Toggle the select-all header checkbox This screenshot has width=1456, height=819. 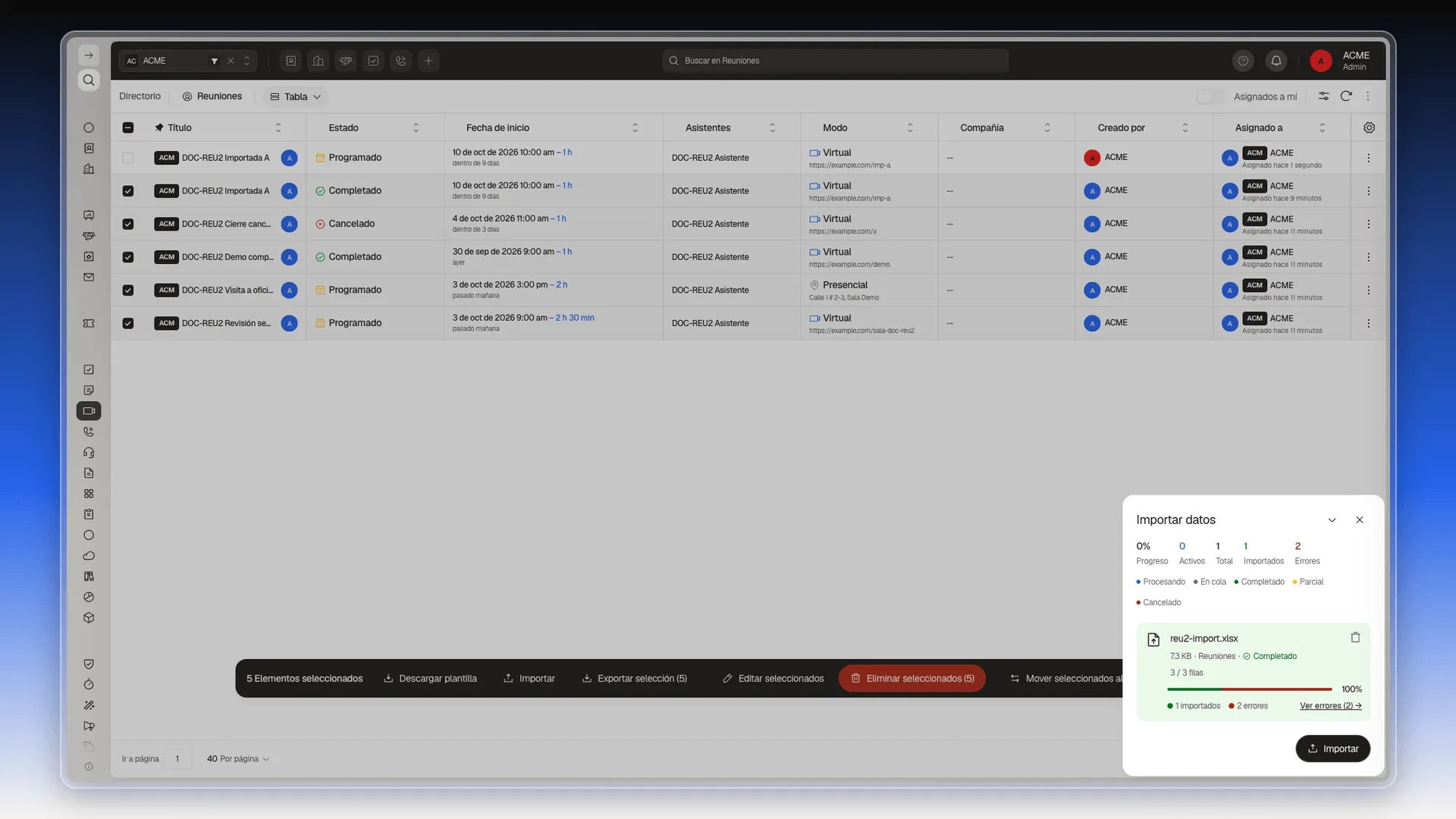pos(127,127)
